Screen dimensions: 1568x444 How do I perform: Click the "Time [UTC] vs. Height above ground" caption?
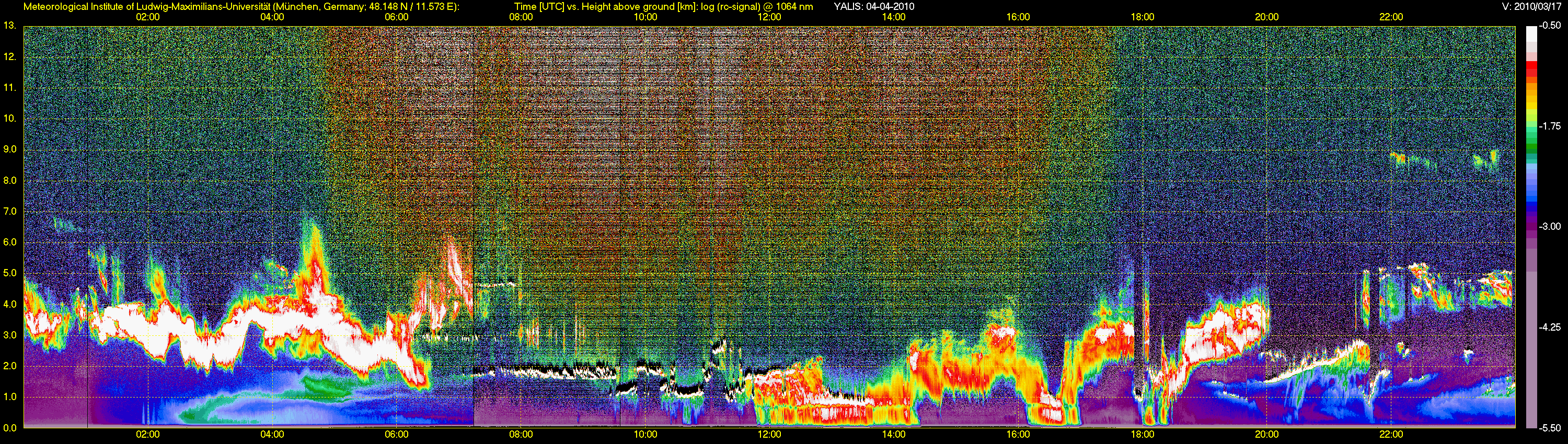click(x=663, y=7)
